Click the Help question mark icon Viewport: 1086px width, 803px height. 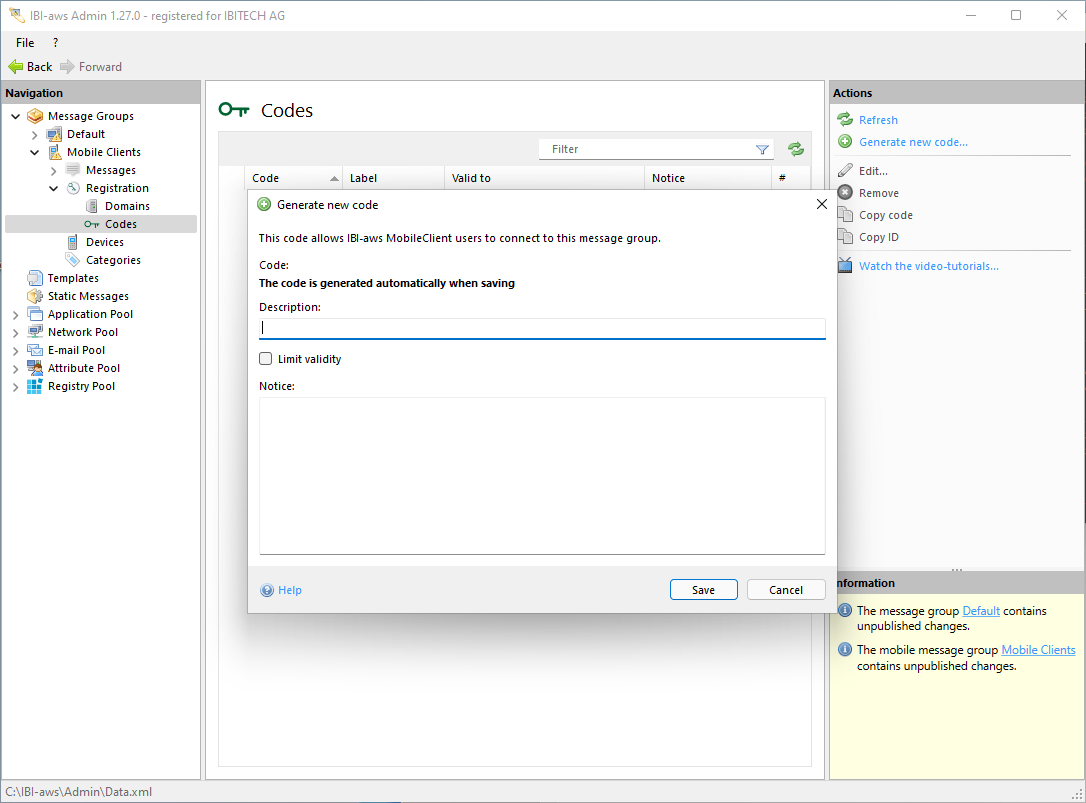267,590
